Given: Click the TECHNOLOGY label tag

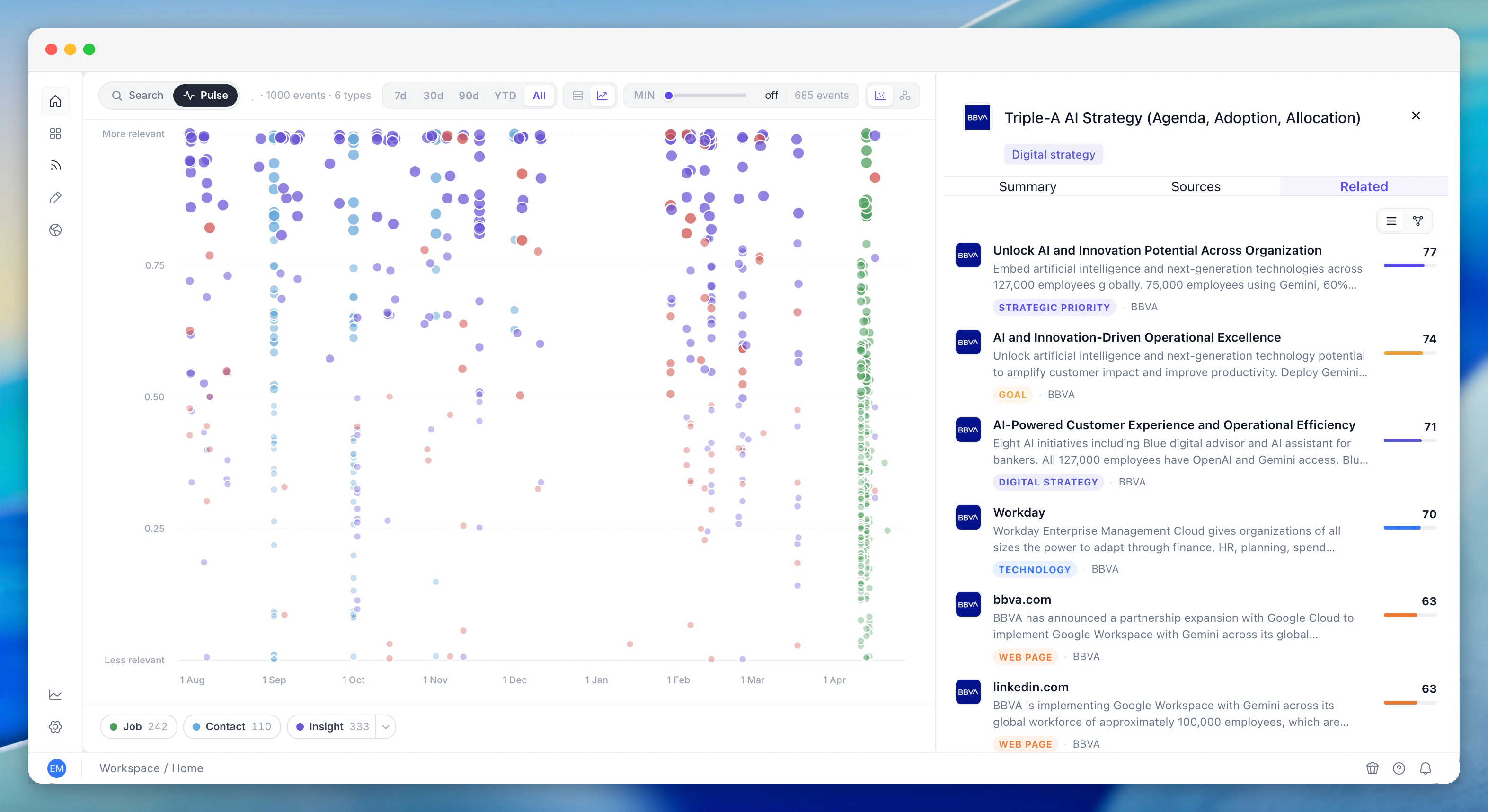Looking at the screenshot, I should pos(1035,569).
